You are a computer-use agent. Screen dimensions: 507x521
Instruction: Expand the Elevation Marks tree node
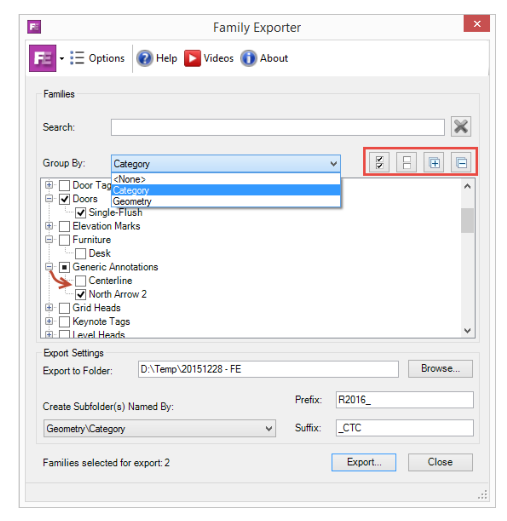click(x=49, y=226)
